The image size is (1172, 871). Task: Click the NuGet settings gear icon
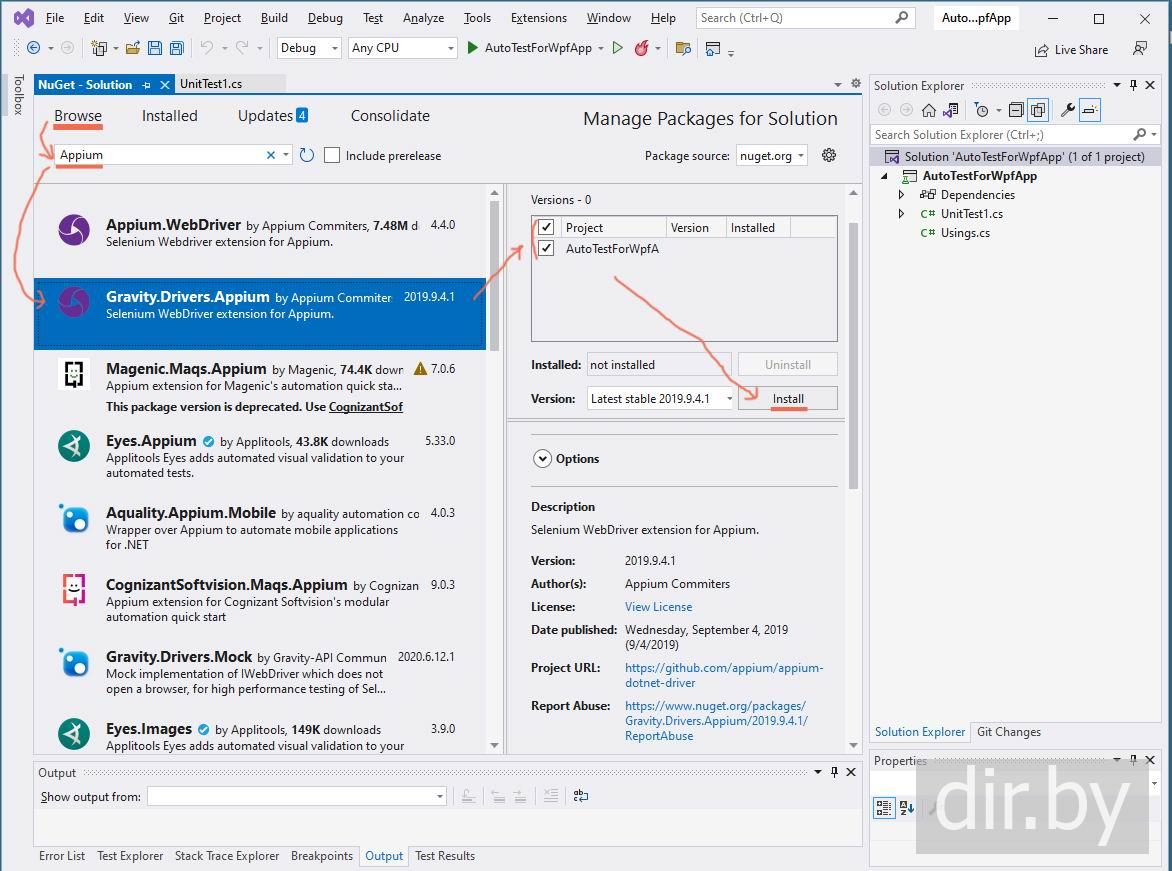click(828, 155)
